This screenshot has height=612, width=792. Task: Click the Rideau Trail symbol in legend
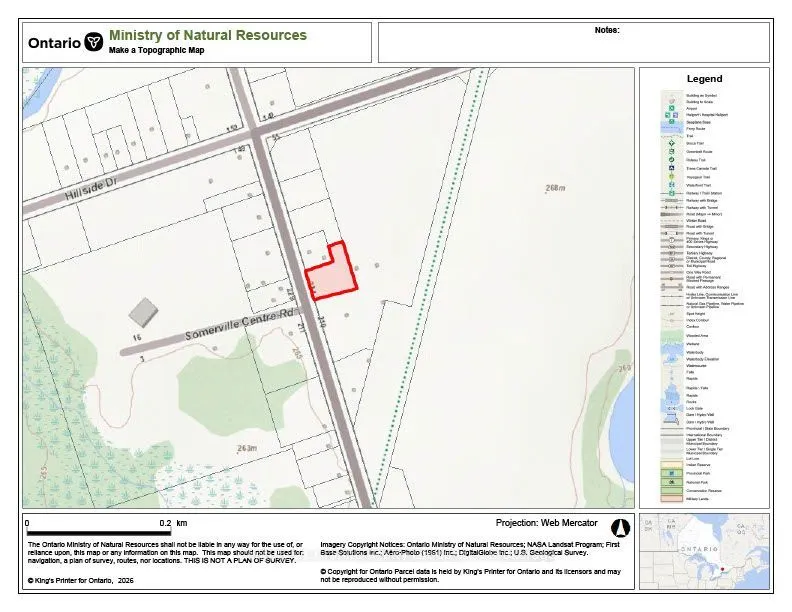[x=671, y=160]
